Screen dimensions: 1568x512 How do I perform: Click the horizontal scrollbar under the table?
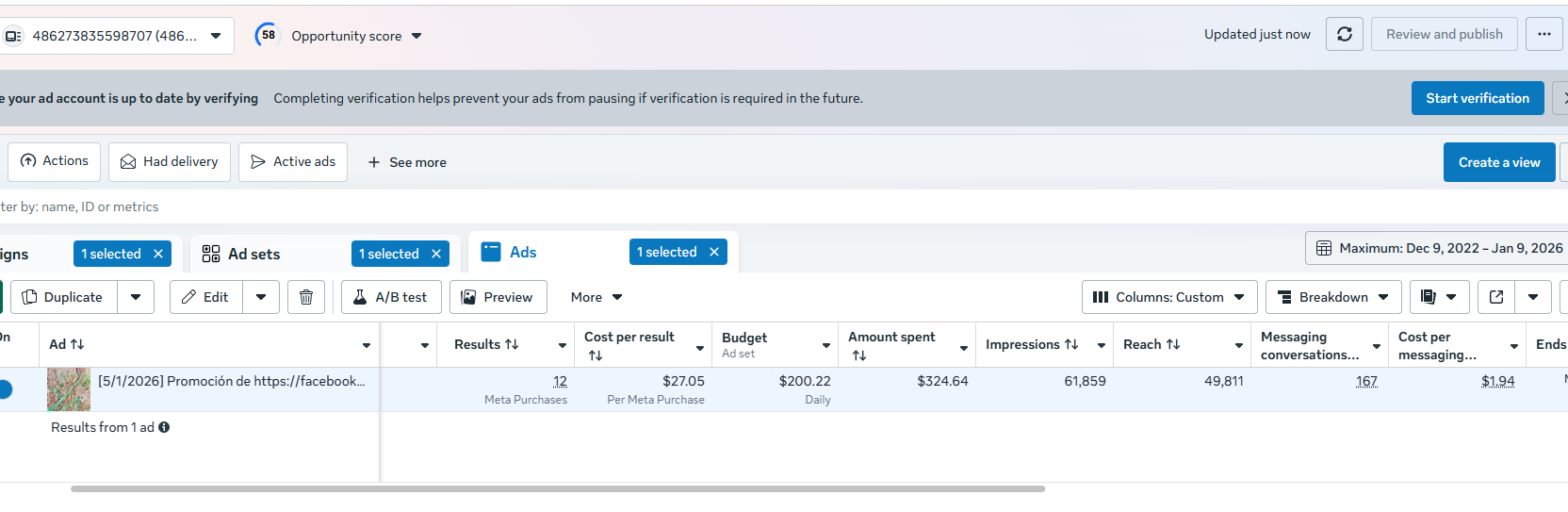click(x=558, y=488)
